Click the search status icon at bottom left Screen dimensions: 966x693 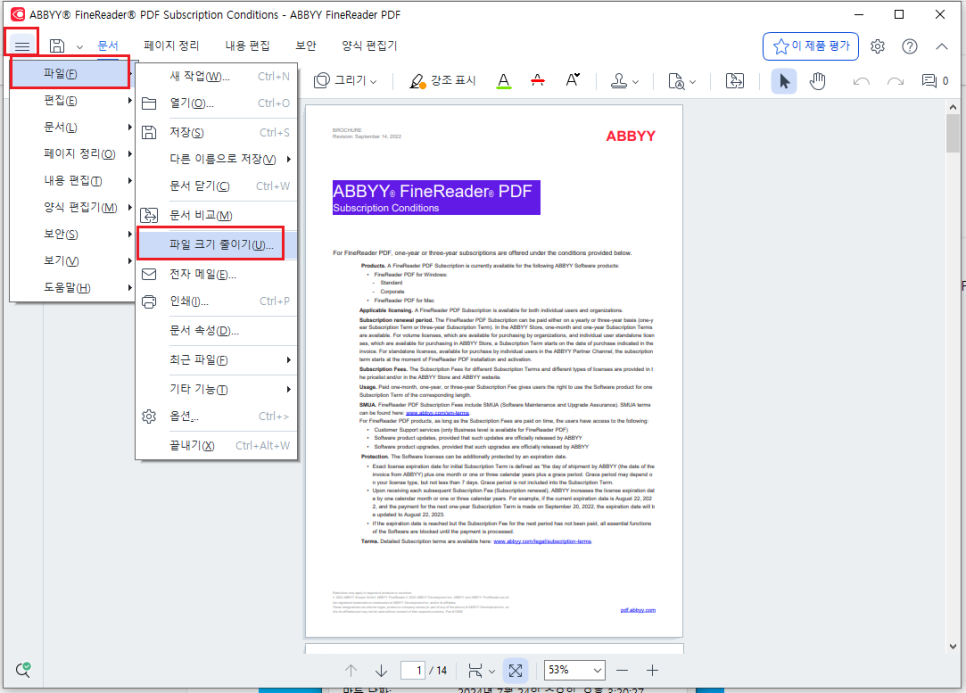23,670
